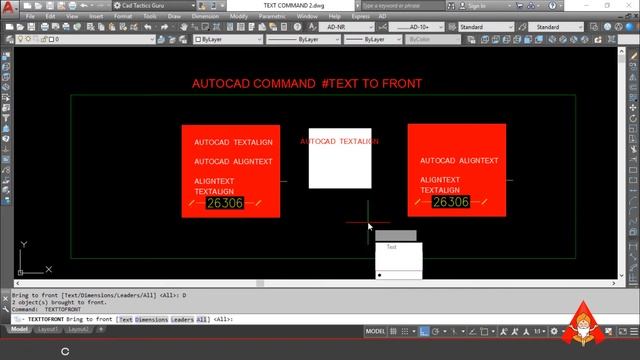Click the Customization hamburger icon in status bar
The height and width of the screenshot is (360, 640).
pyautogui.click(x=634, y=331)
